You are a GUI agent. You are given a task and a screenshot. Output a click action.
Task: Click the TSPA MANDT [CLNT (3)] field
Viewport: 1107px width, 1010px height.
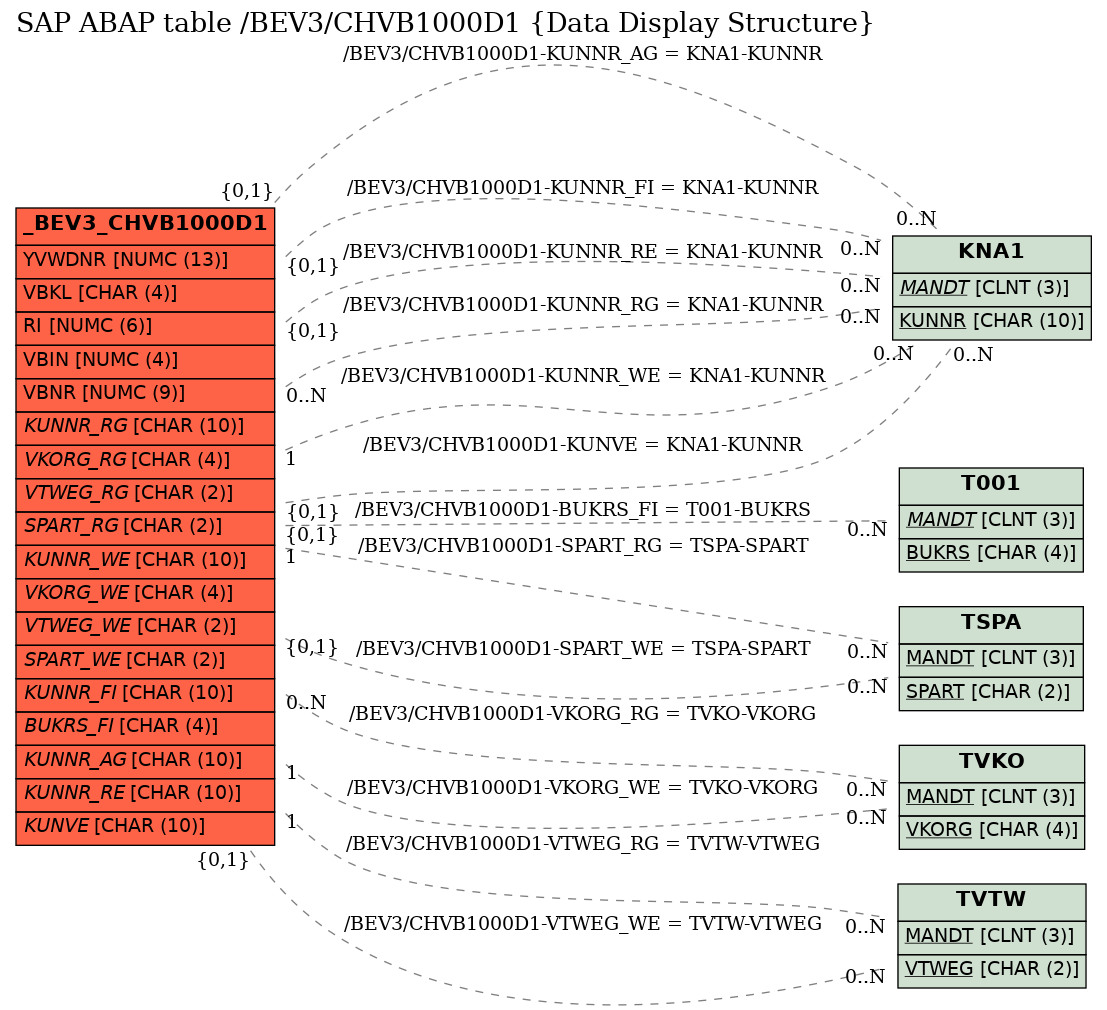coord(991,660)
